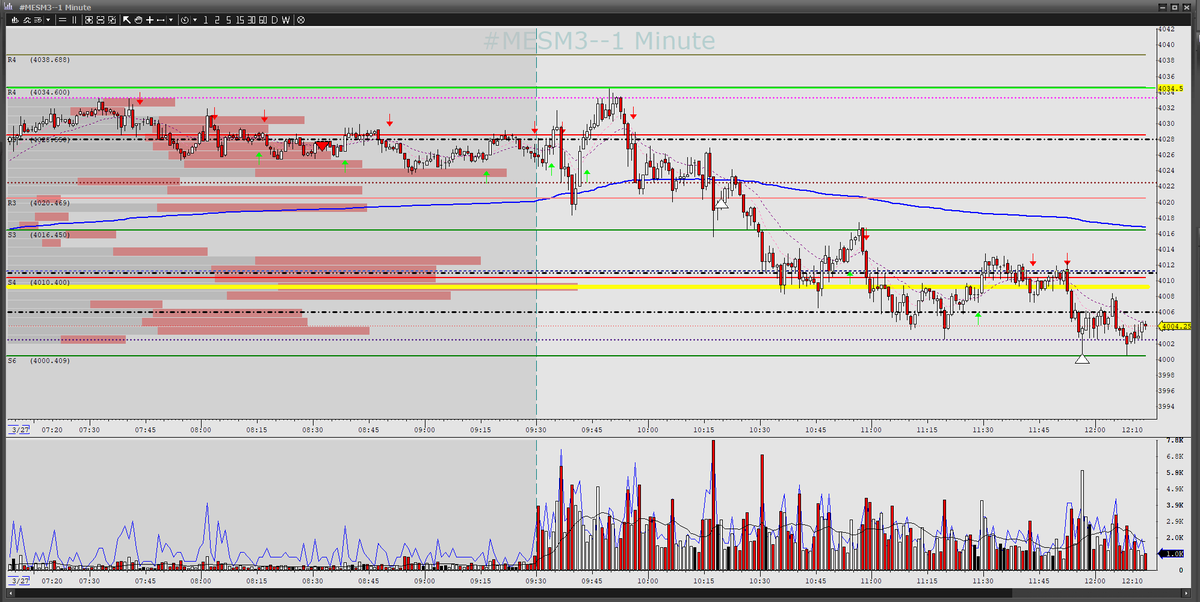The width and height of the screenshot is (1200, 602).
Task: Switch to the 15 minute timeframe
Action: point(240,20)
